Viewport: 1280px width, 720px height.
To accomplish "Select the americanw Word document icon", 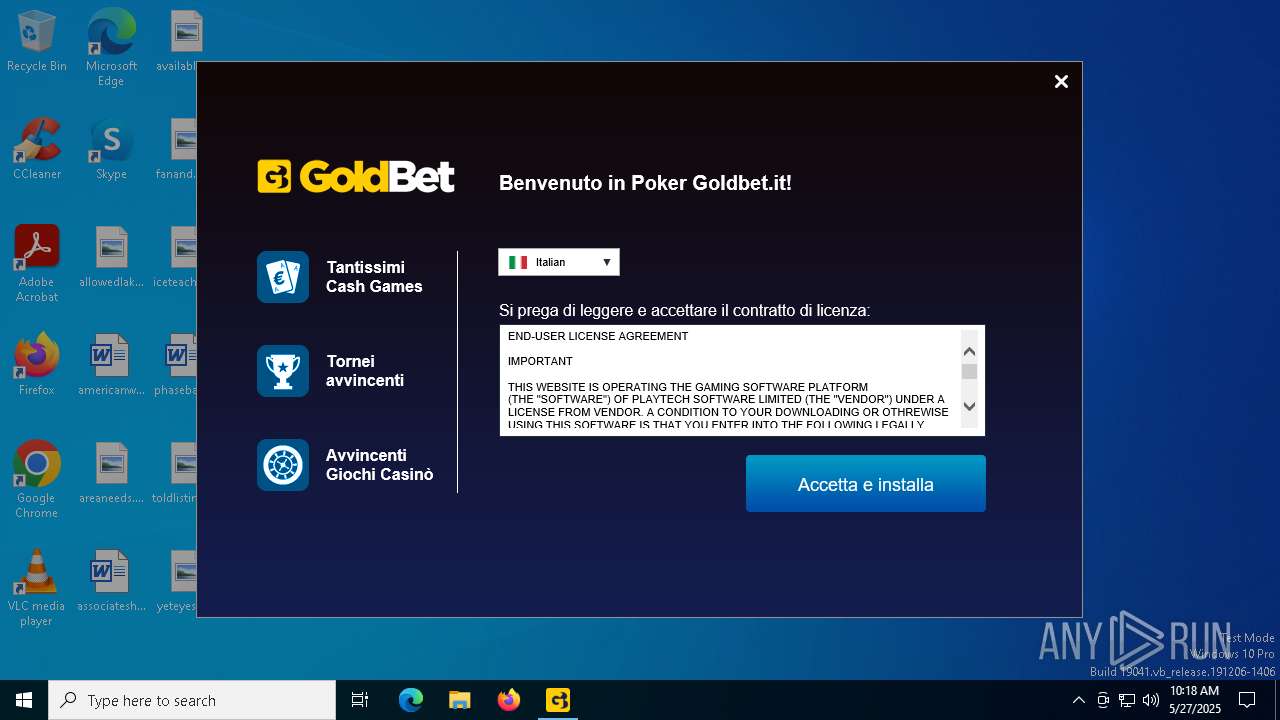I will tap(111, 365).
